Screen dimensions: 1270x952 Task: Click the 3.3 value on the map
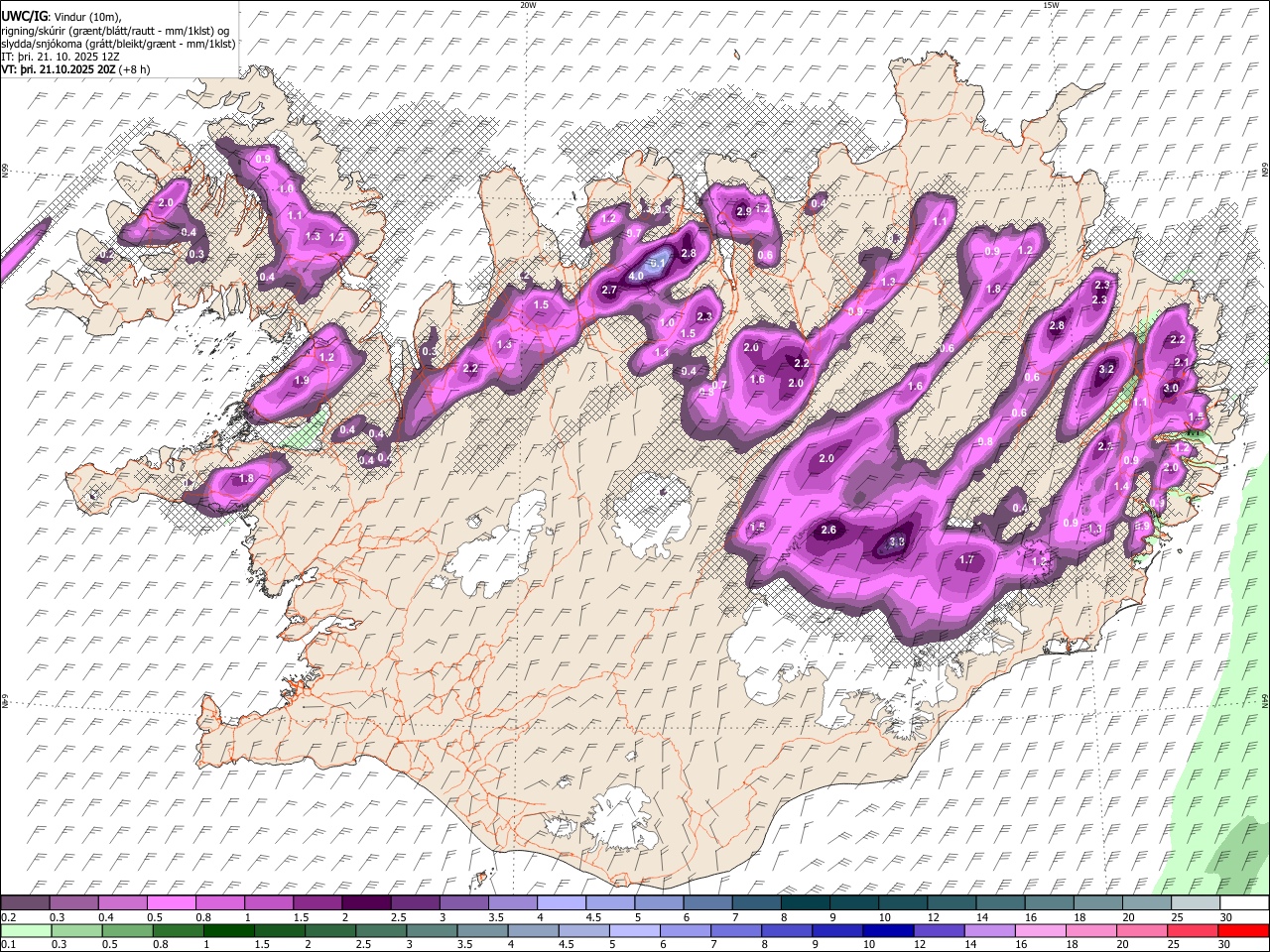coord(897,541)
